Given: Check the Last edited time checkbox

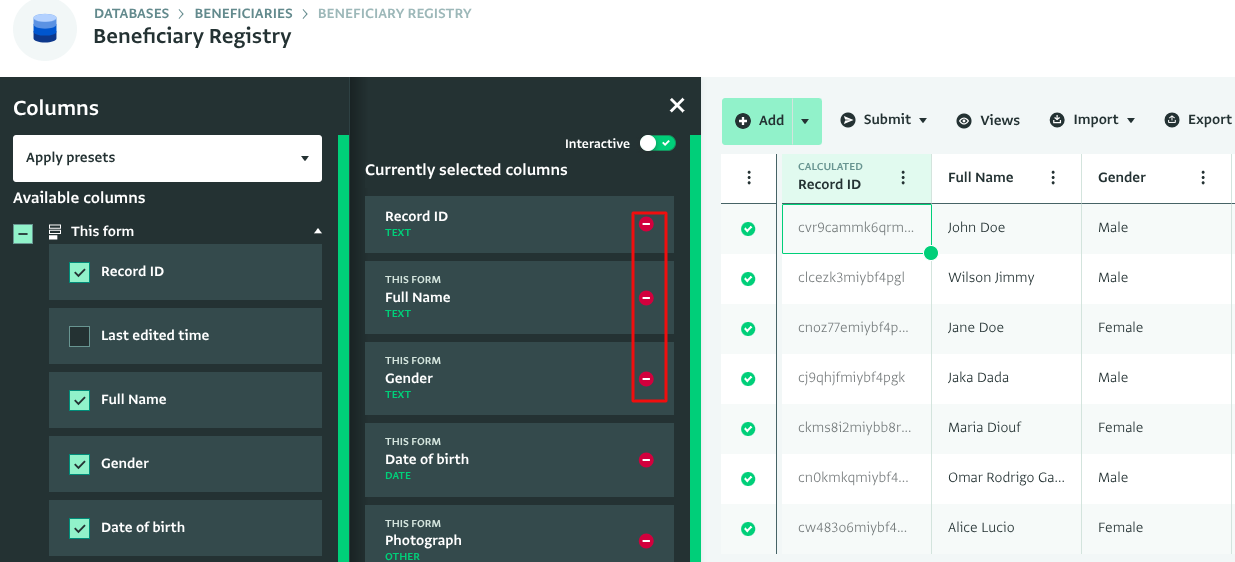Looking at the screenshot, I should (80, 336).
